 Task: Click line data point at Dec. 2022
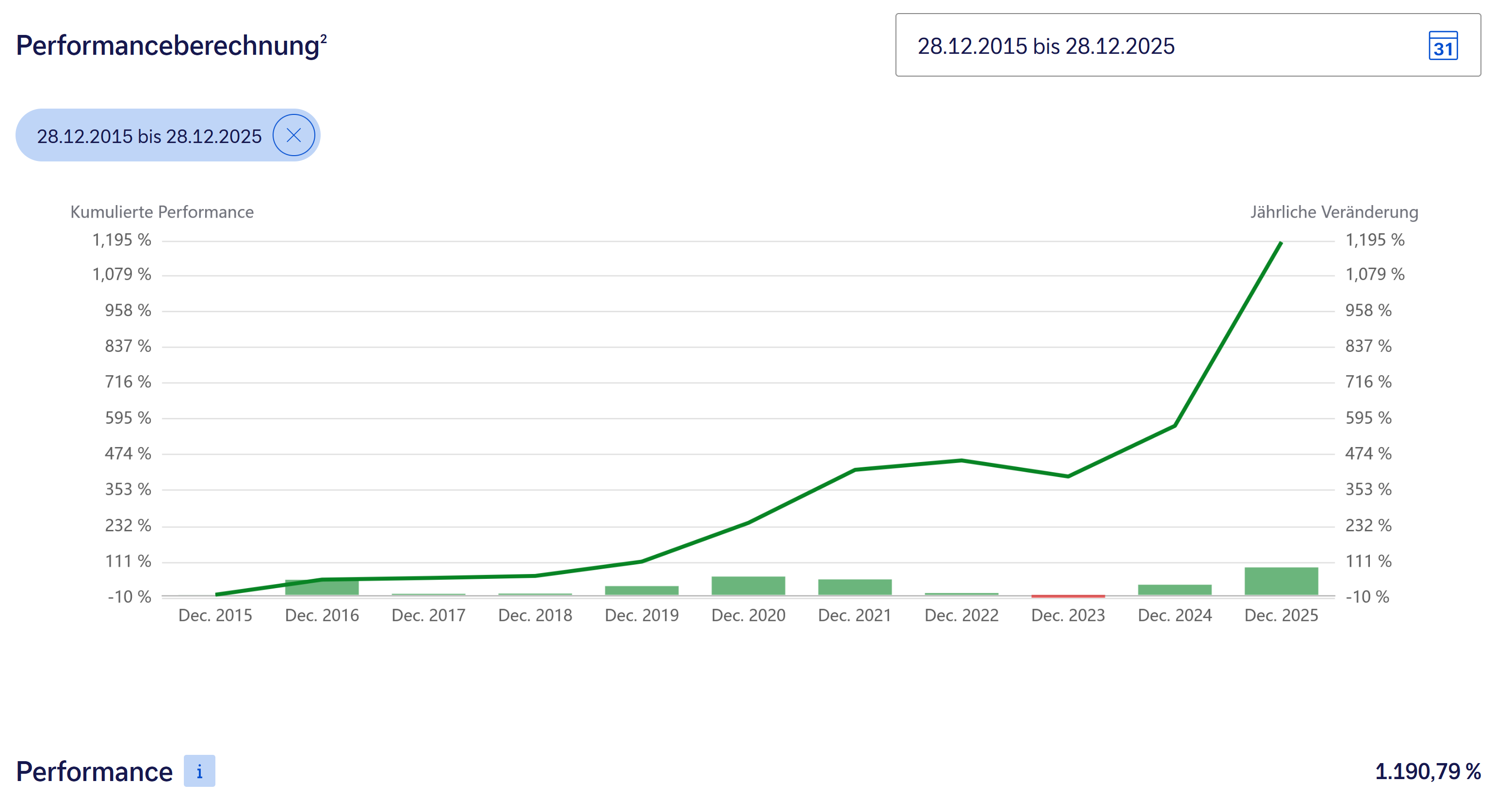[x=961, y=461]
